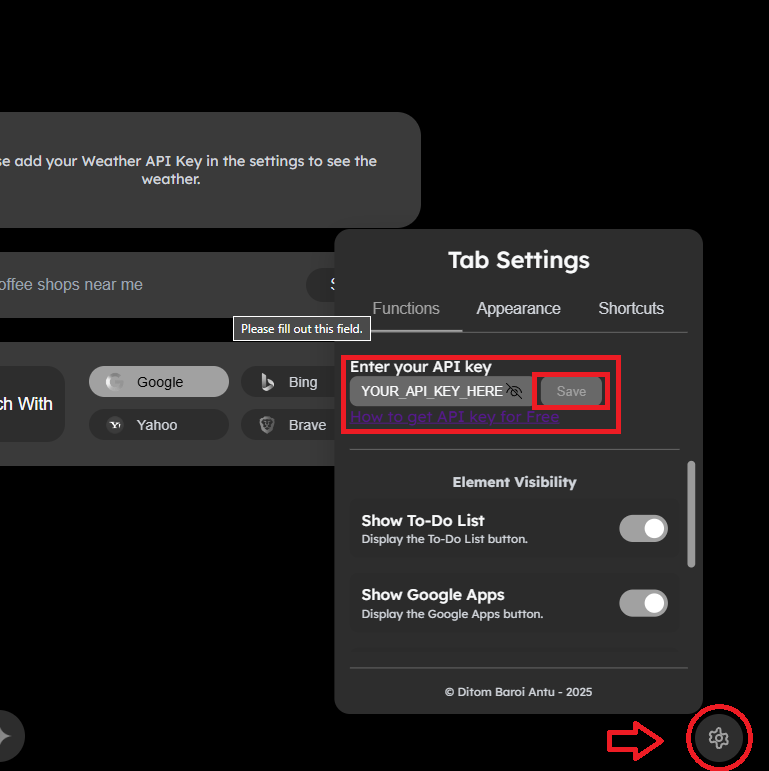This screenshot has height=771, width=769.
Task: Select Brave as the search engine
Action: pyautogui.click(x=289, y=424)
